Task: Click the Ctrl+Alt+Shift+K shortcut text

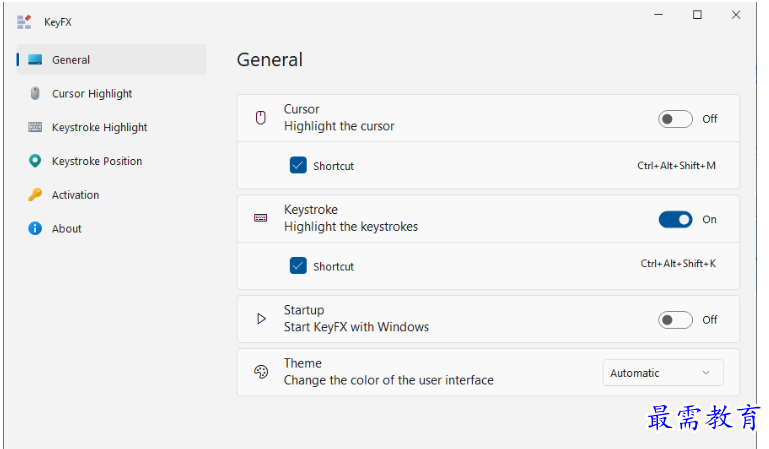Action: (x=678, y=264)
